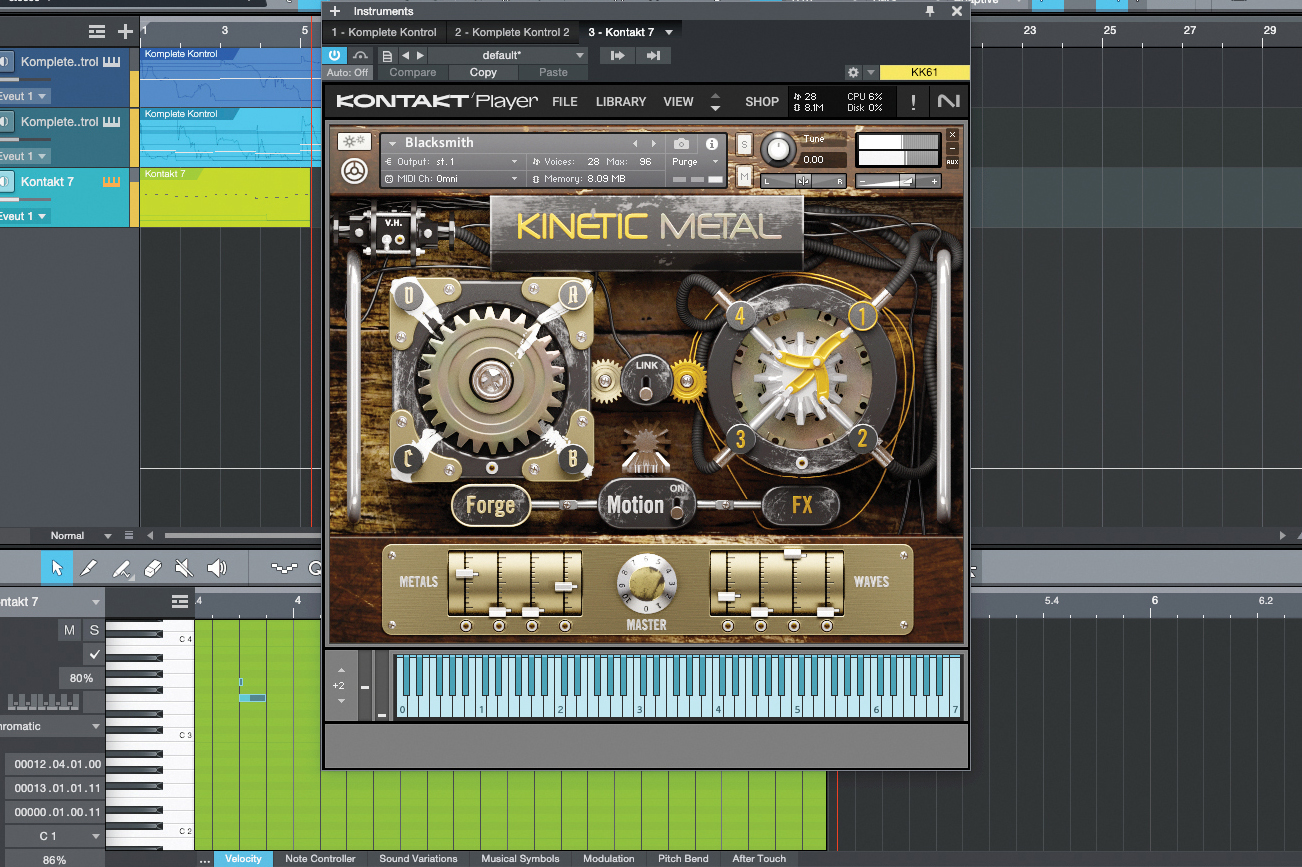Open the Output: st.1 dropdown
This screenshot has height=867, width=1302.
[451, 161]
